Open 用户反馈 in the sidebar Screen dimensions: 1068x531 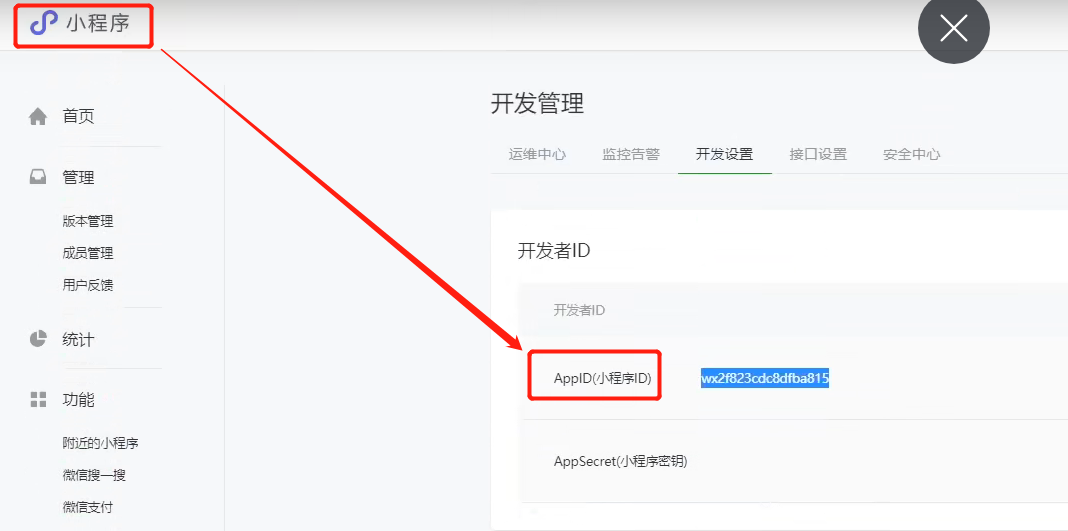[88, 285]
